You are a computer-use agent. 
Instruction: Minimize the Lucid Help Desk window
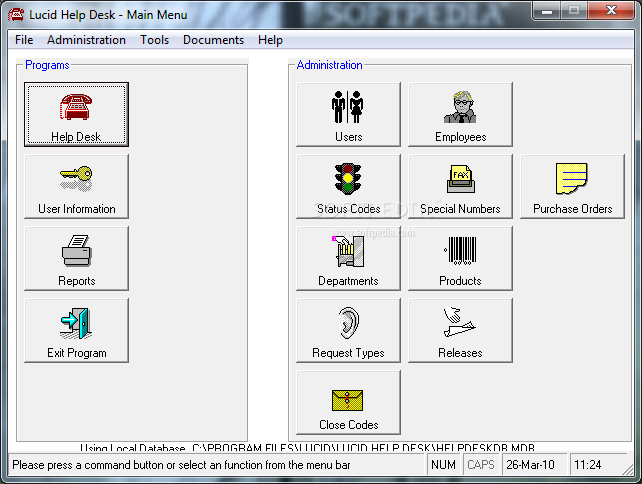click(x=547, y=10)
